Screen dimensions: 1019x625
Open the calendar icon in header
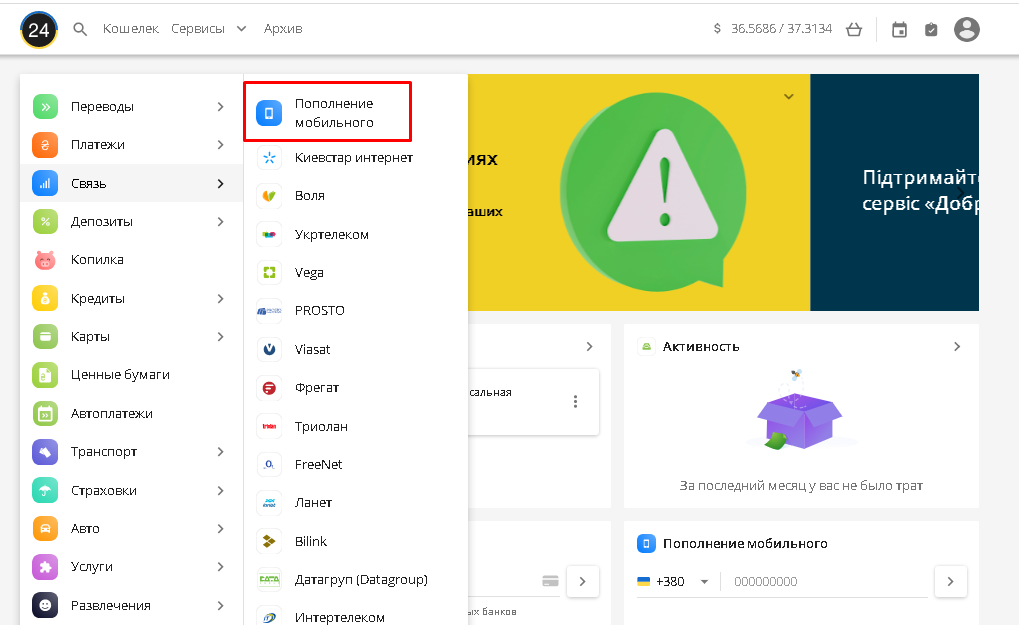[x=899, y=30]
